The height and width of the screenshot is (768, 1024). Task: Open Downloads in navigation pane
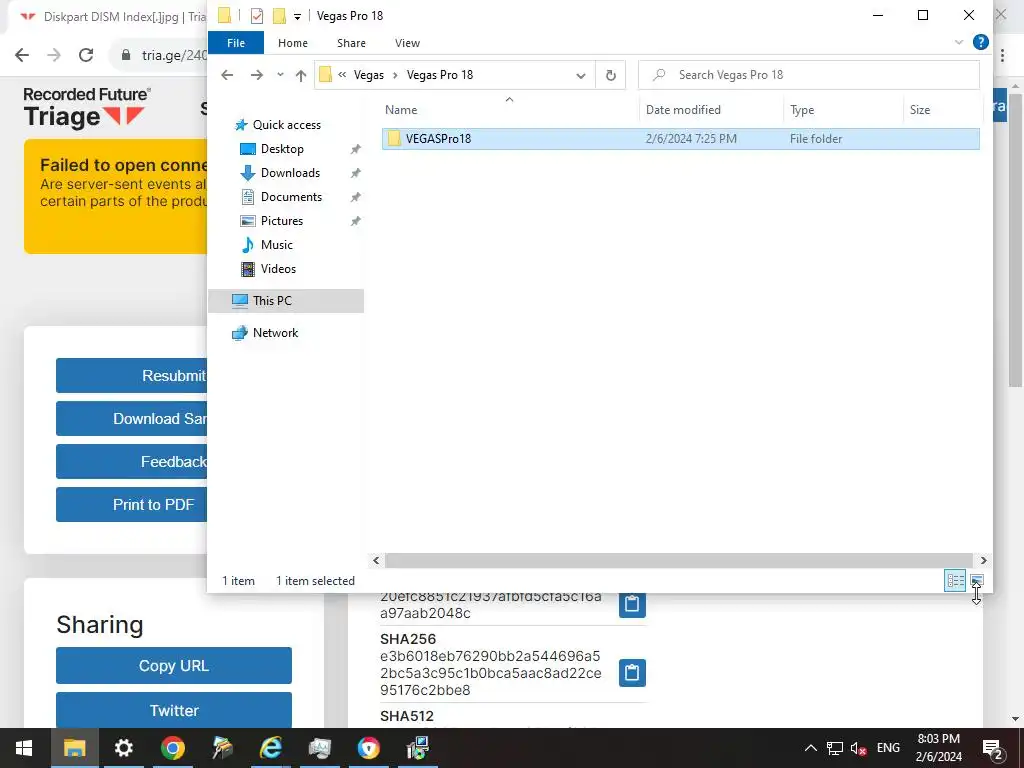pyautogui.click(x=290, y=173)
